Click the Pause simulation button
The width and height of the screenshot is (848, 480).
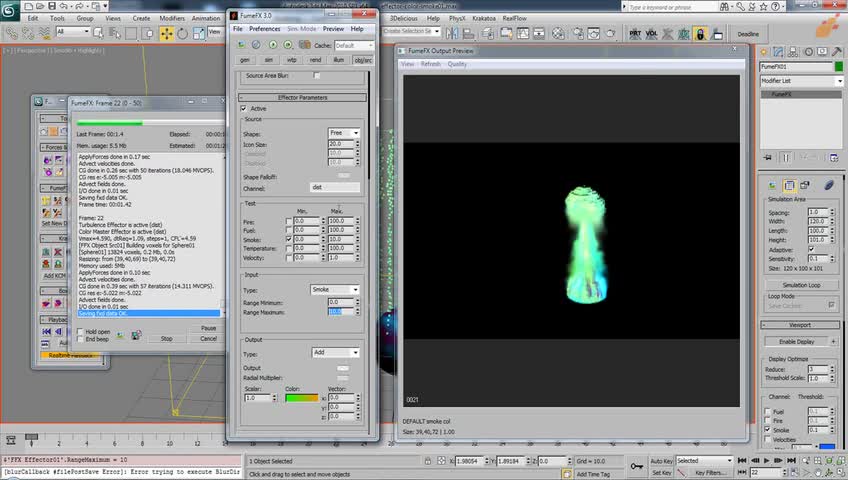tap(209, 328)
